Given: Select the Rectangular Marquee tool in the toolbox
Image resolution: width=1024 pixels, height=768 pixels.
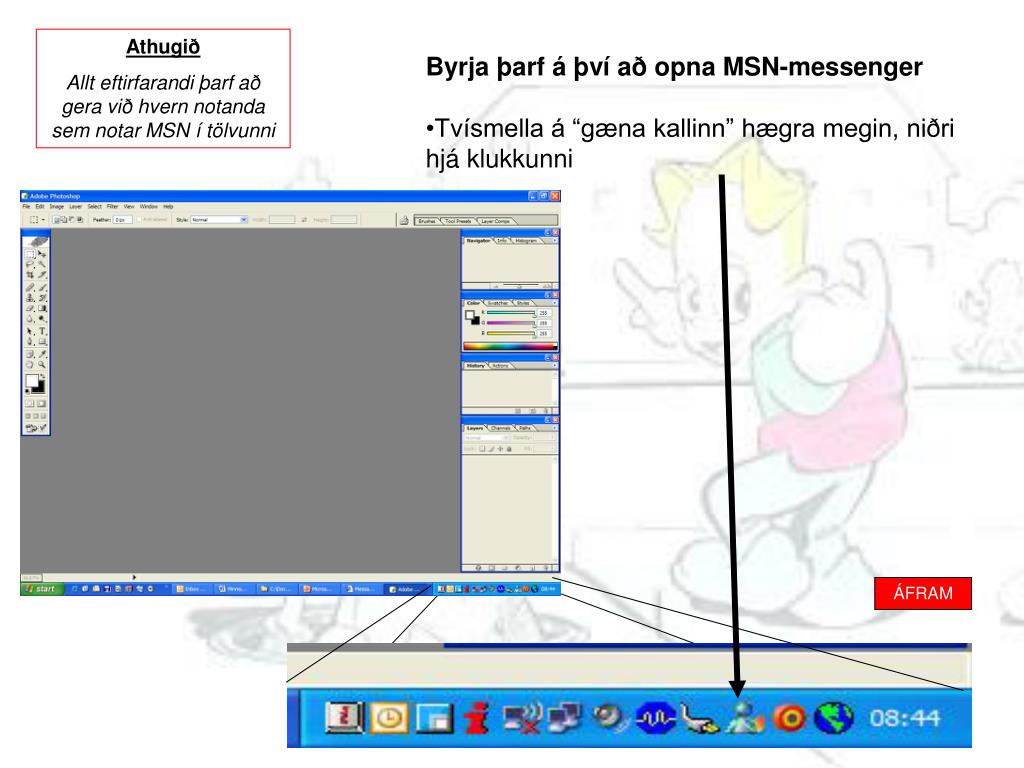Looking at the screenshot, I should pos(30,254).
